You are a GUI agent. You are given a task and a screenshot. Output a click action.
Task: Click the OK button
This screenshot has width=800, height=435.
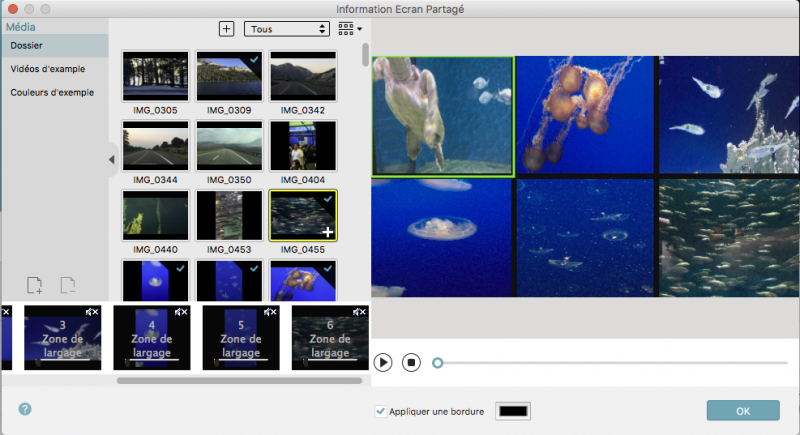point(743,411)
